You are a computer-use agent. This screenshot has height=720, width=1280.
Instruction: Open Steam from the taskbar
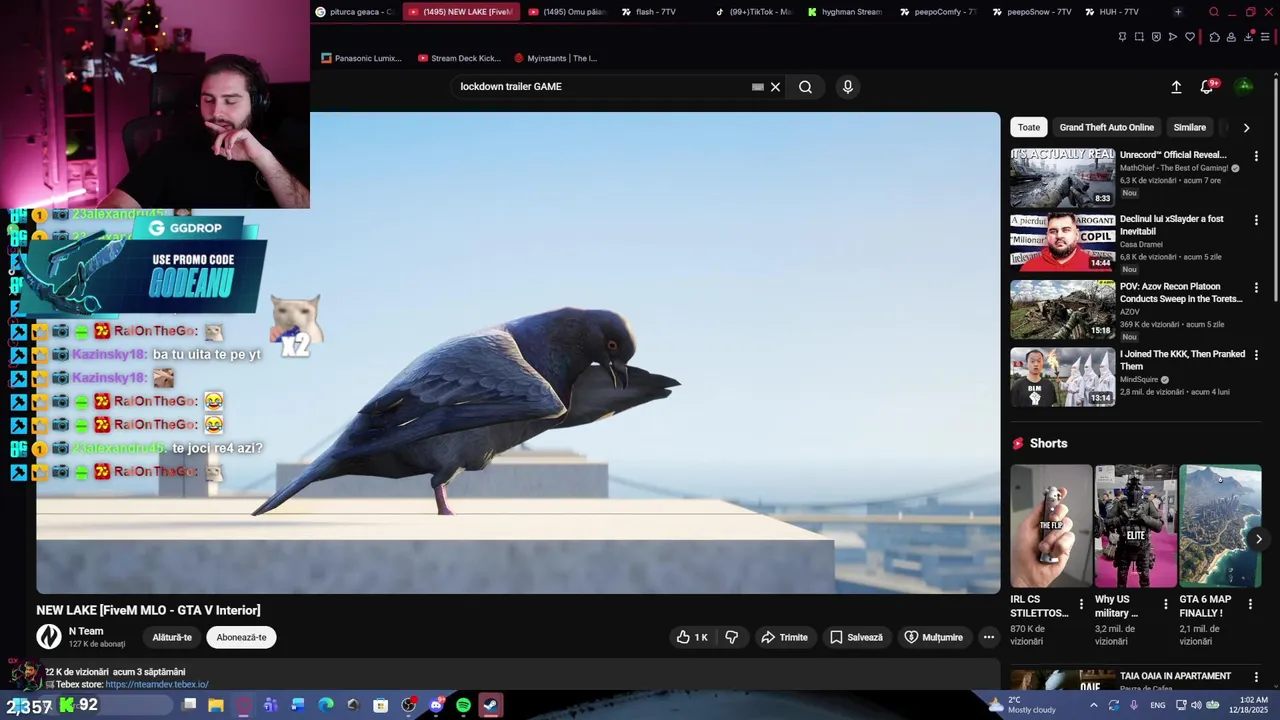490,705
